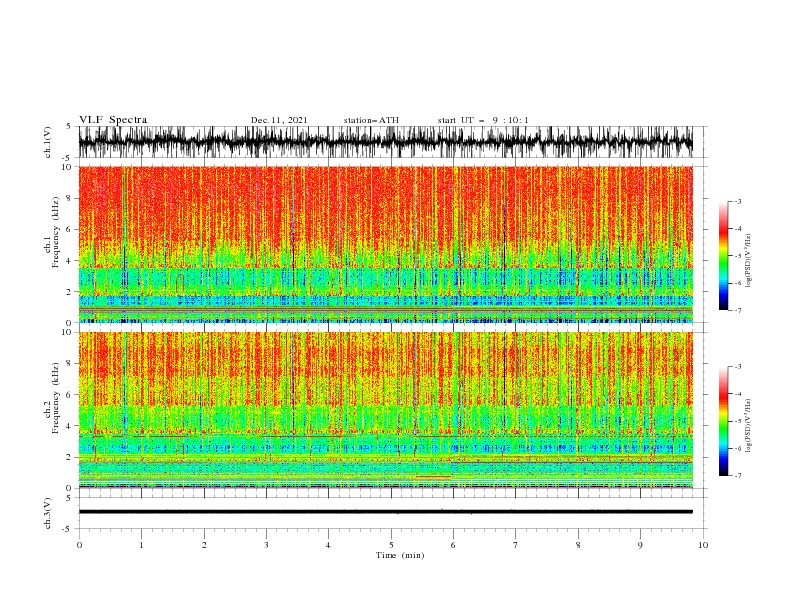Click the time axis tick label "2"
The width and height of the screenshot is (792, 612).
coord(204,545)
